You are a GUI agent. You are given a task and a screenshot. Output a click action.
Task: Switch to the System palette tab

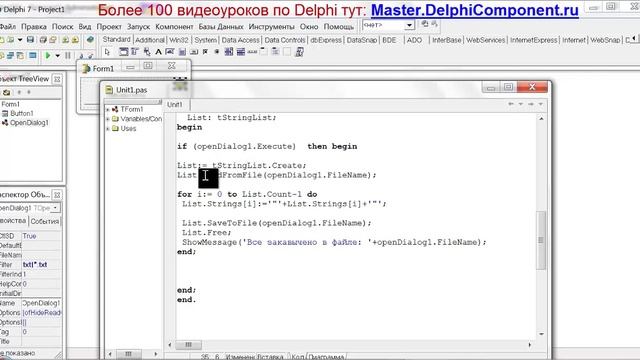coord(205,40)
